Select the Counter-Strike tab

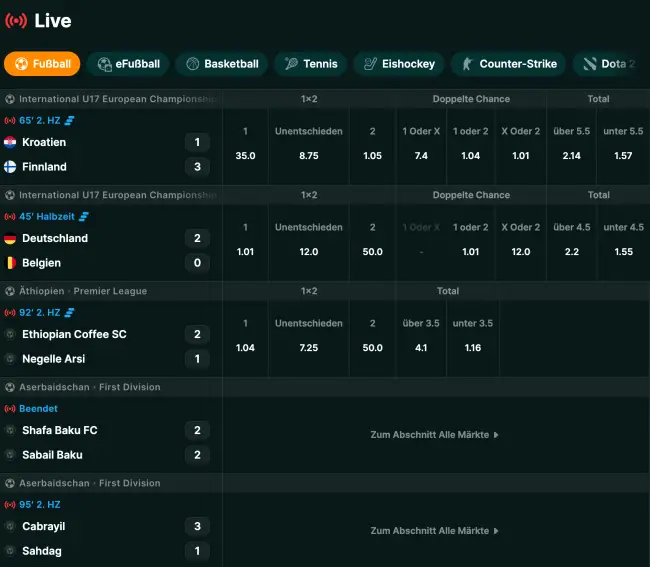coord(509,64)
